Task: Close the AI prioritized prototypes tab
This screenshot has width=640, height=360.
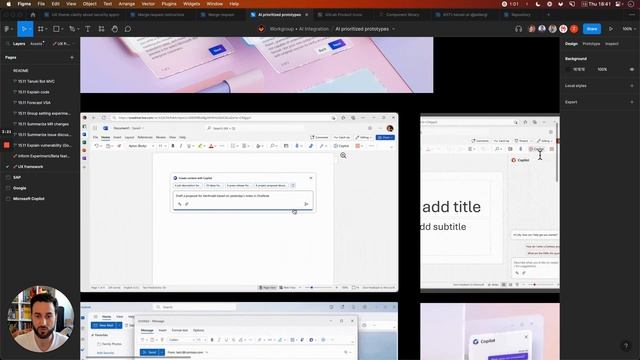Action: pyautogui.click(x=307, y=15)
